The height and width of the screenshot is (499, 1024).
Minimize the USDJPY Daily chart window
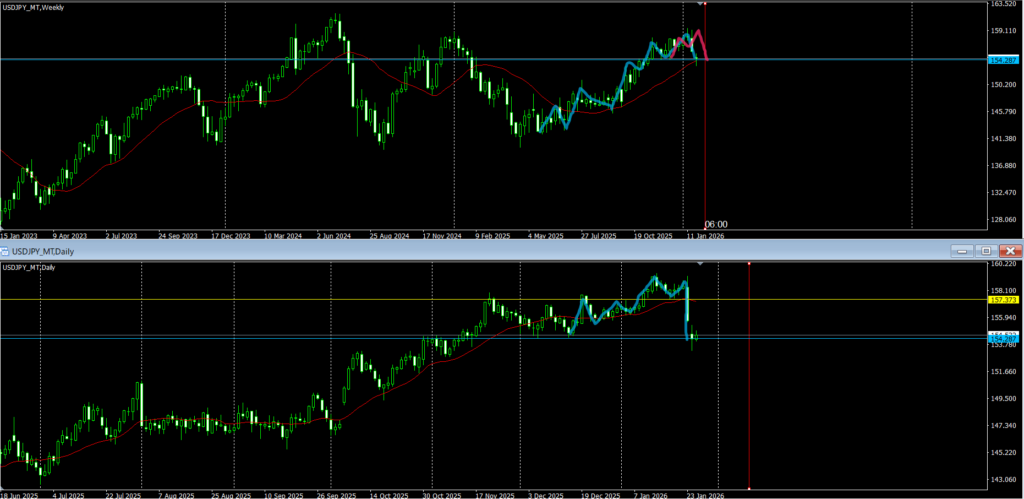(x=963, y=250)
